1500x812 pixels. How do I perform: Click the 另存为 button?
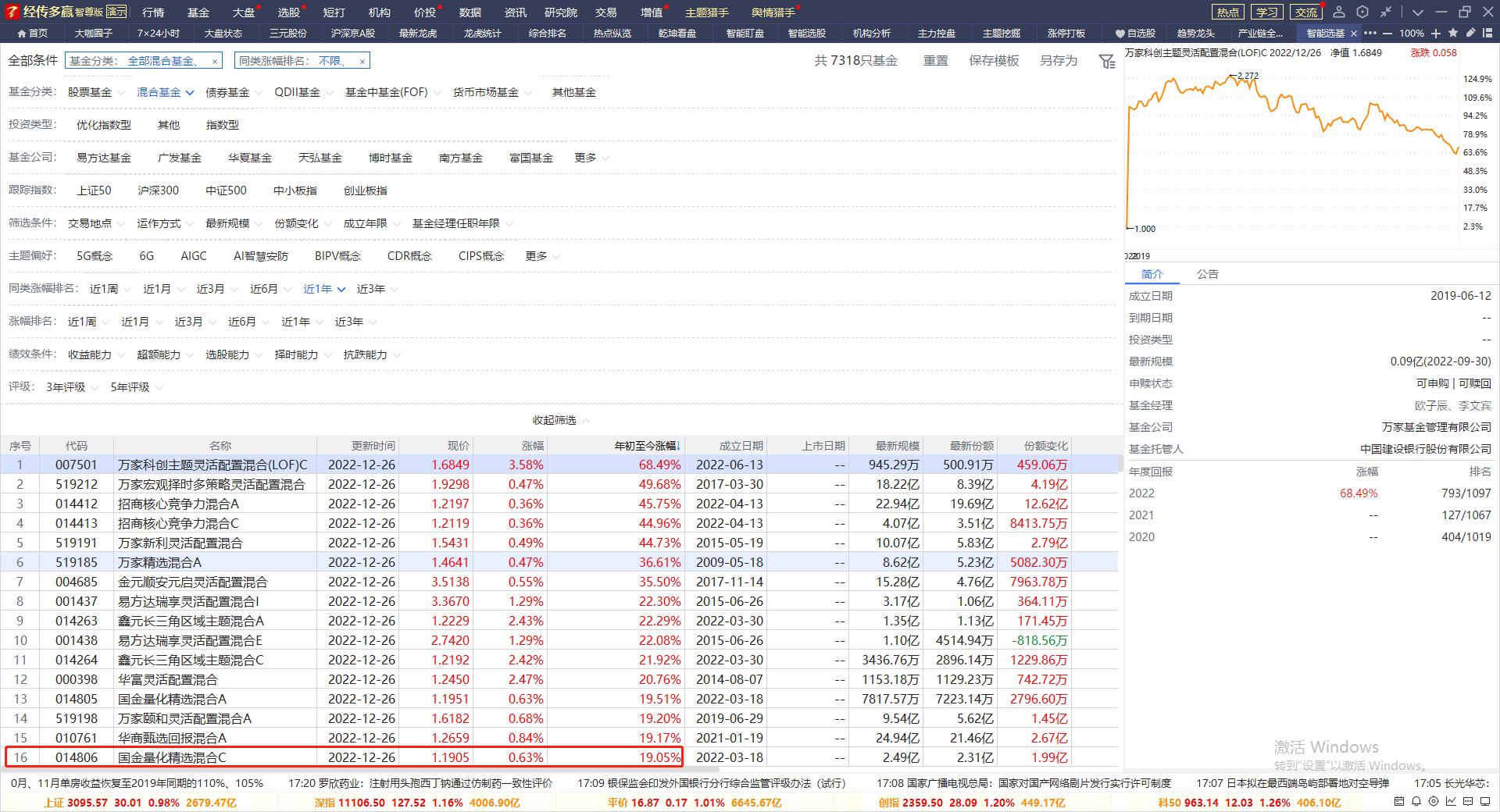1059,61
